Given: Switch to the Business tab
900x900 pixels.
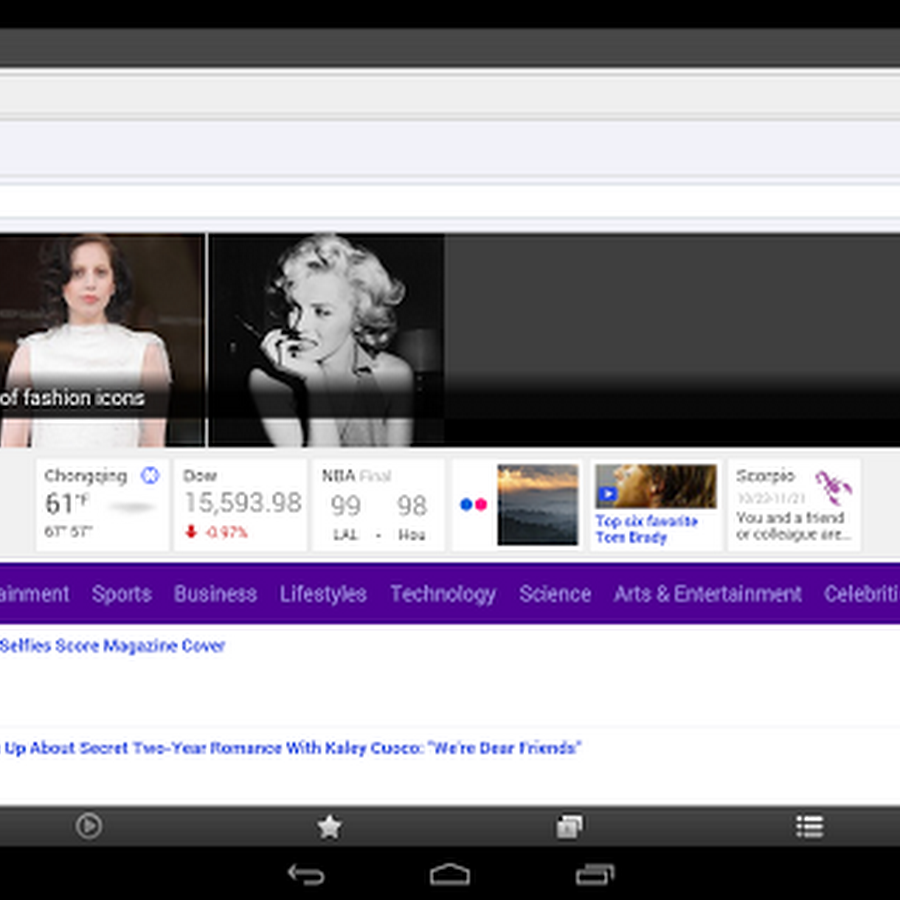Looking at the screenshot, I should [x=215, y=594].
